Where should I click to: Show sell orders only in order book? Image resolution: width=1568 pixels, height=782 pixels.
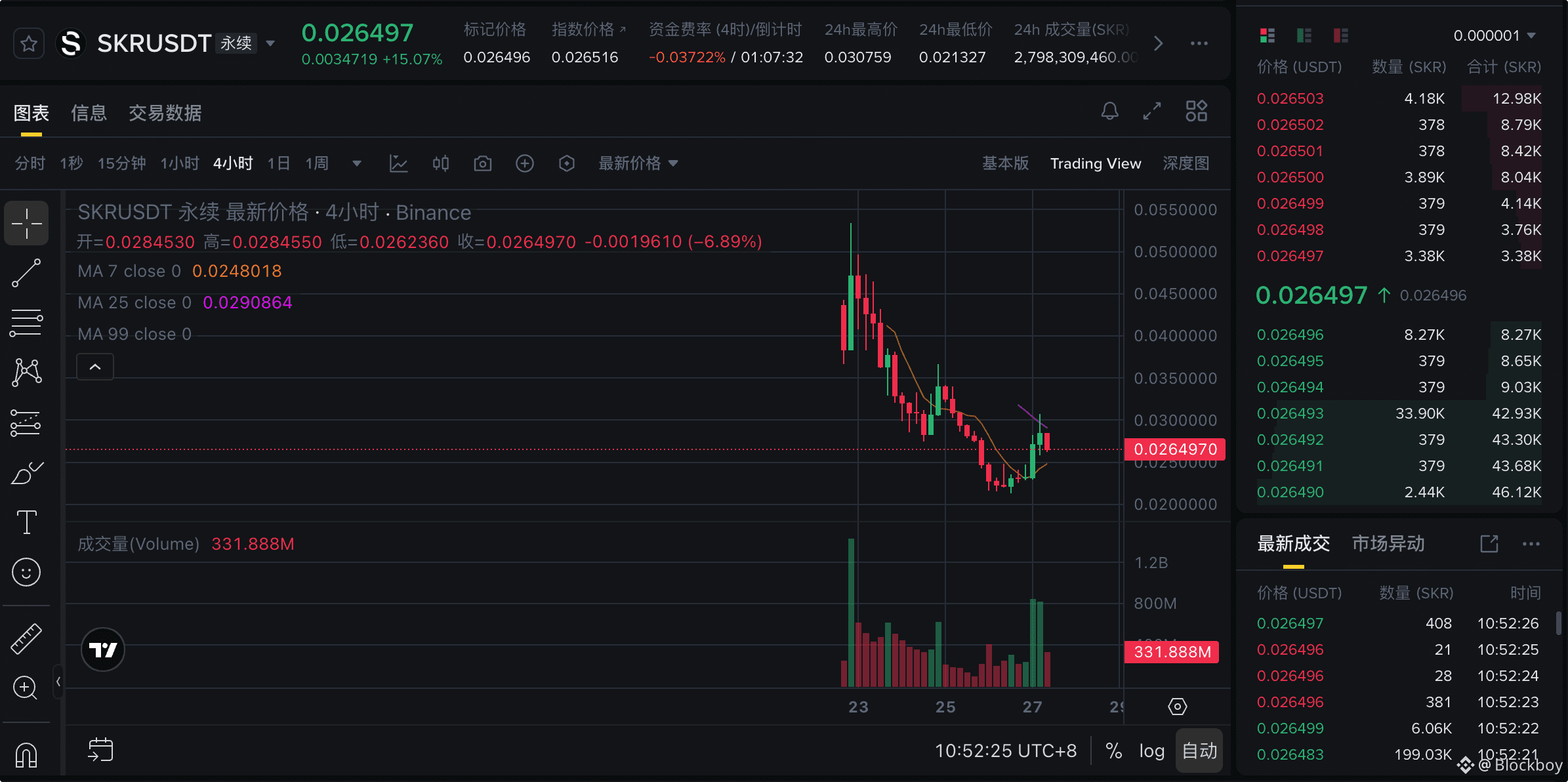(1340, 35)
